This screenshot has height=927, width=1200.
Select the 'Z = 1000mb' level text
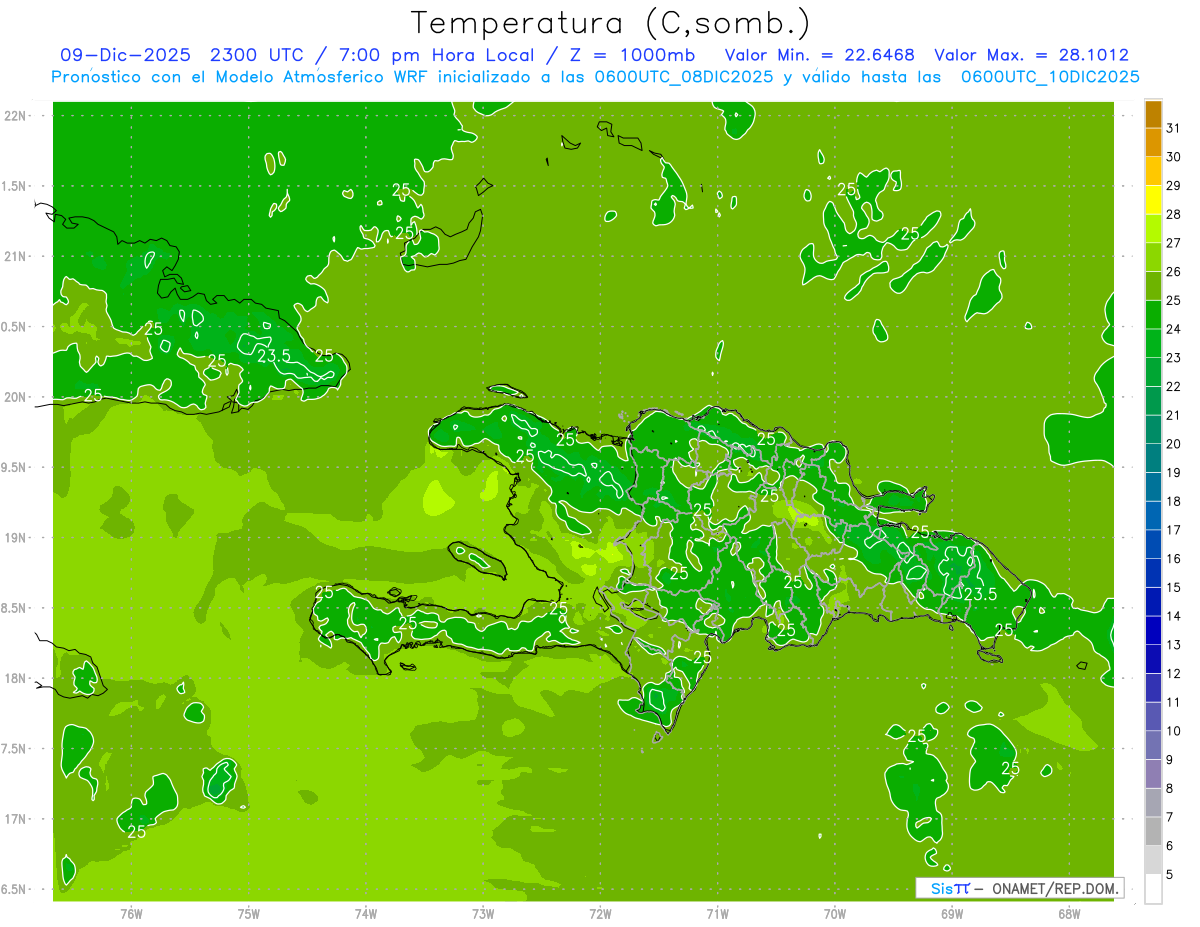630,55
